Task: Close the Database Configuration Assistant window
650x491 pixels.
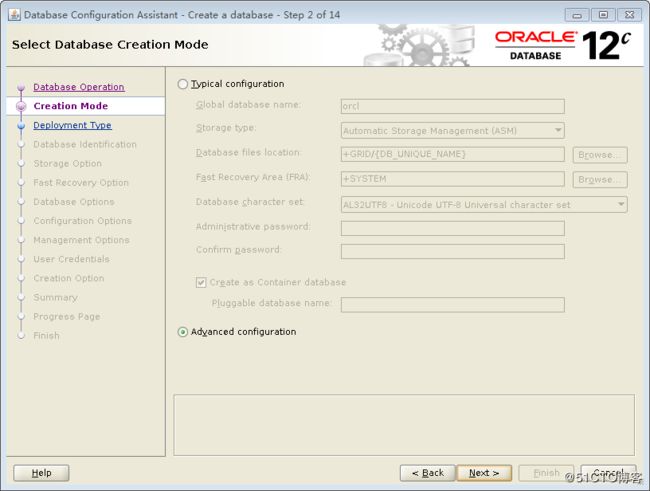Action: point(630,15)
